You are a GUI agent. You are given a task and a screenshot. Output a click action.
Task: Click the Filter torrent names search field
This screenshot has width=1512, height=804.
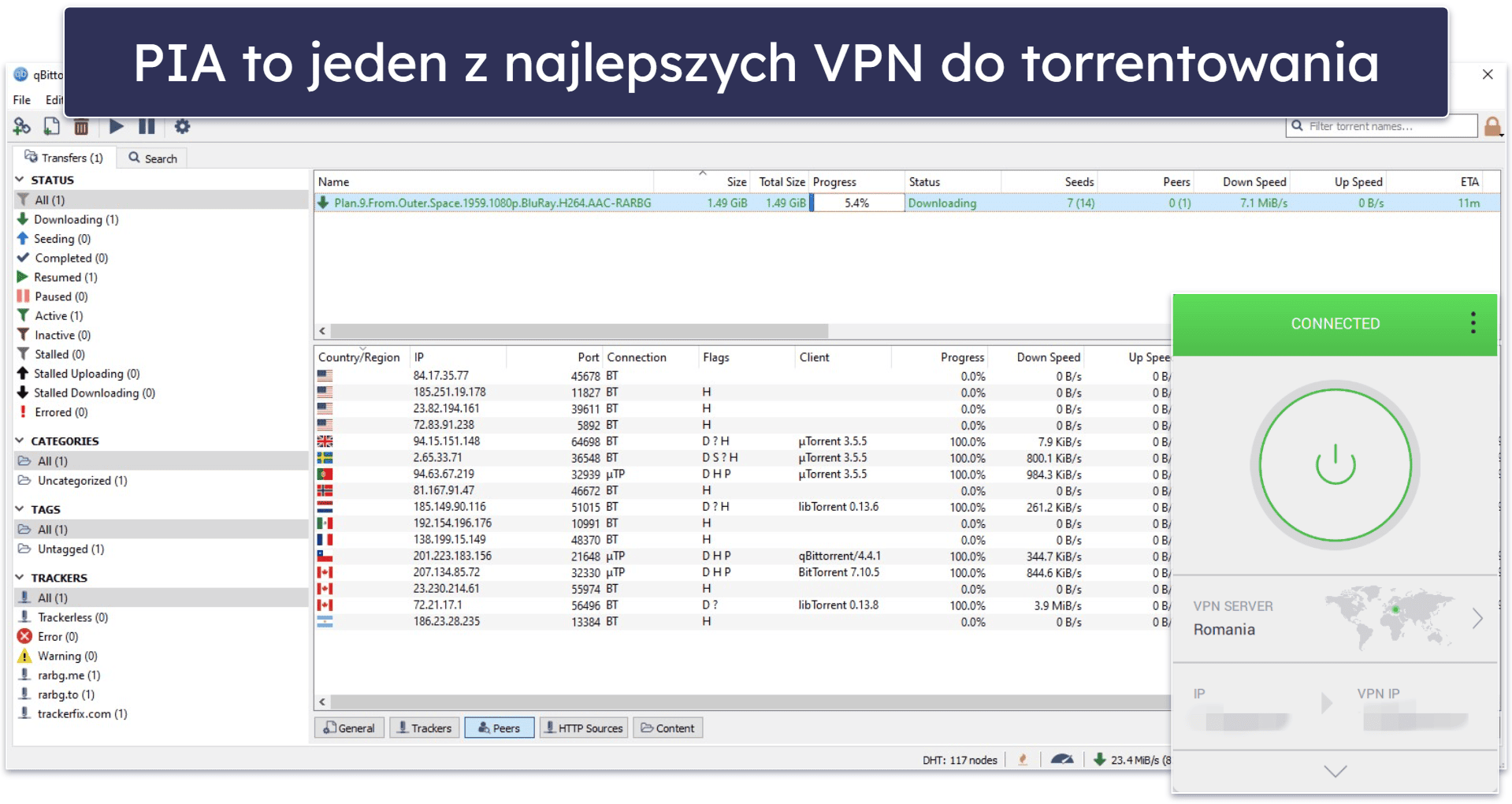(1382, 126)
